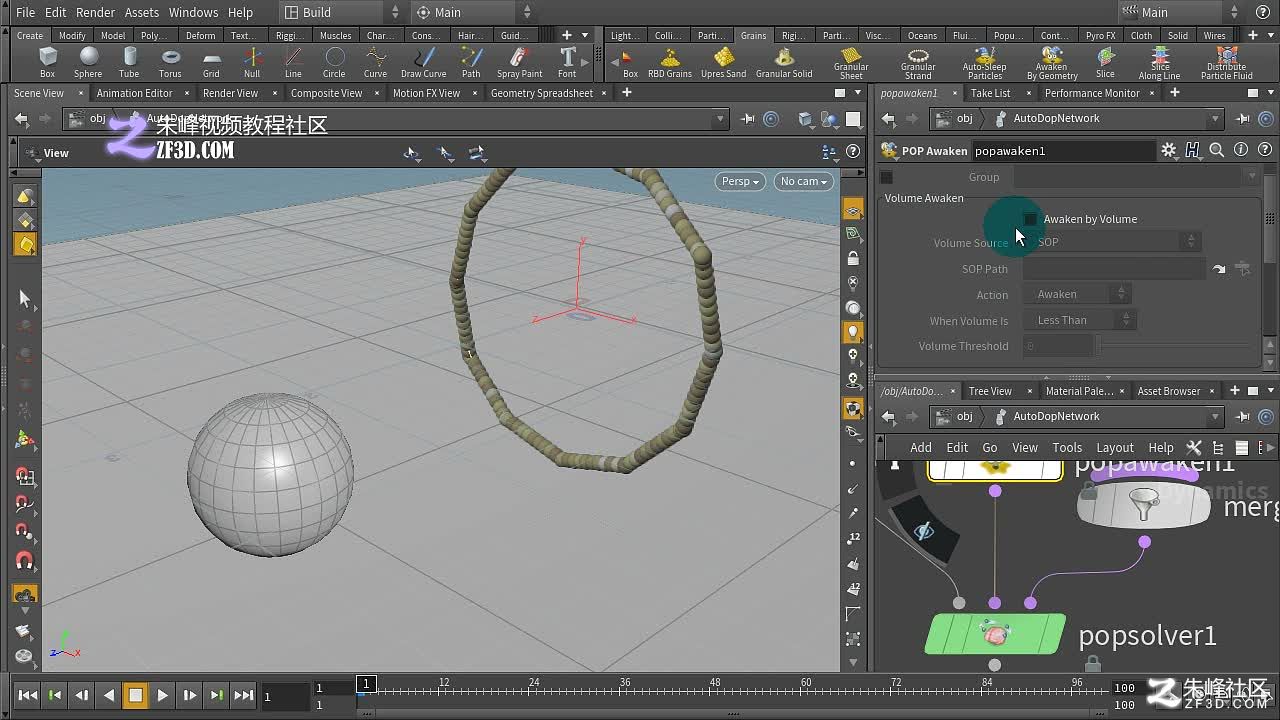
Task: Select the popsolver1 node
Action: point(995,634)
